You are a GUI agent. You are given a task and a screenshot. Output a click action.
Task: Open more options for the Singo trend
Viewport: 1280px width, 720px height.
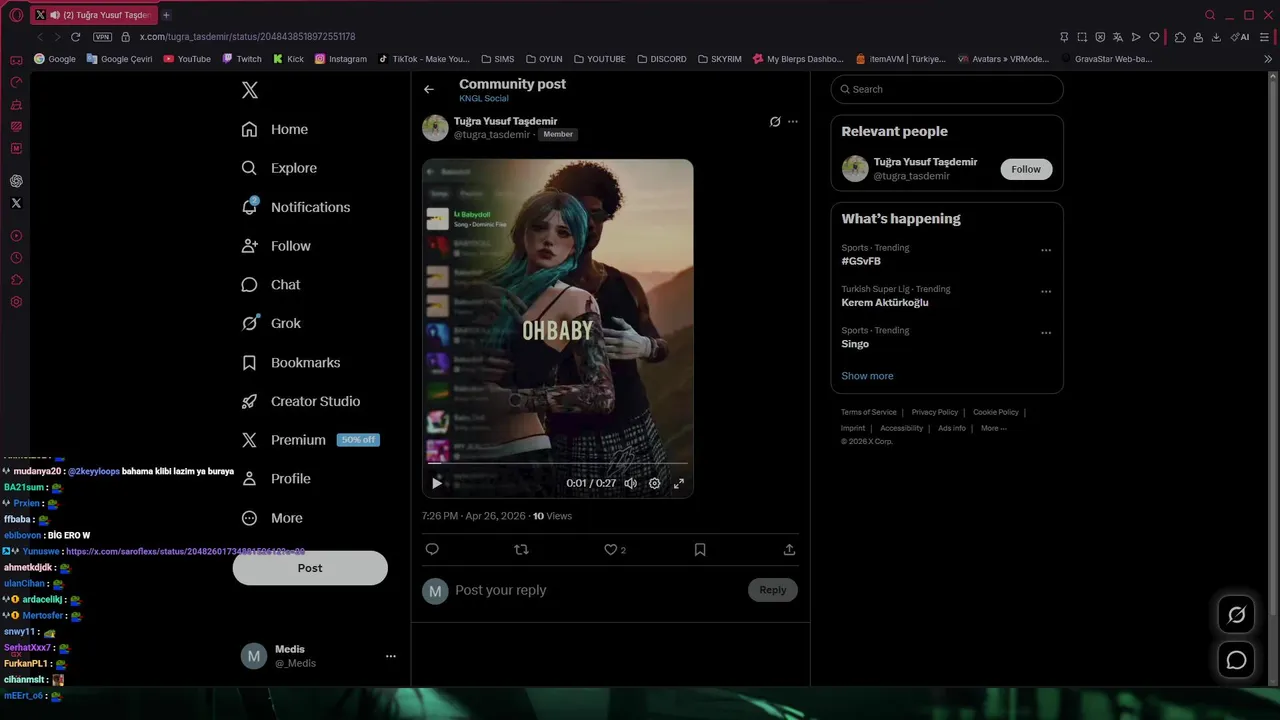point(1046,333)
